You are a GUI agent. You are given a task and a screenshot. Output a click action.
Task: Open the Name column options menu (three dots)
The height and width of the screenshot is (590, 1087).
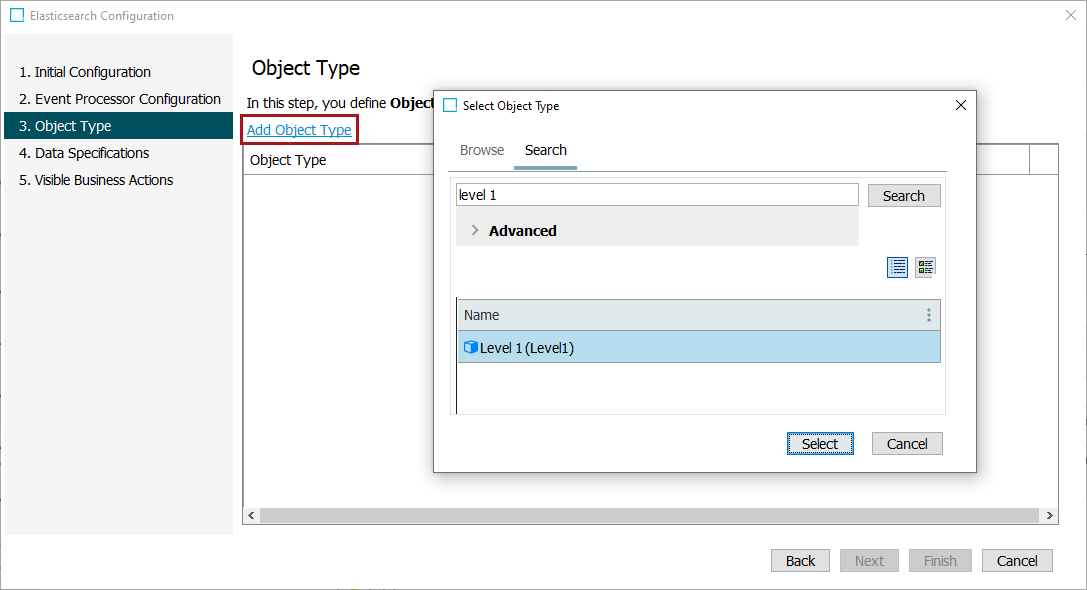pos(928,315)
